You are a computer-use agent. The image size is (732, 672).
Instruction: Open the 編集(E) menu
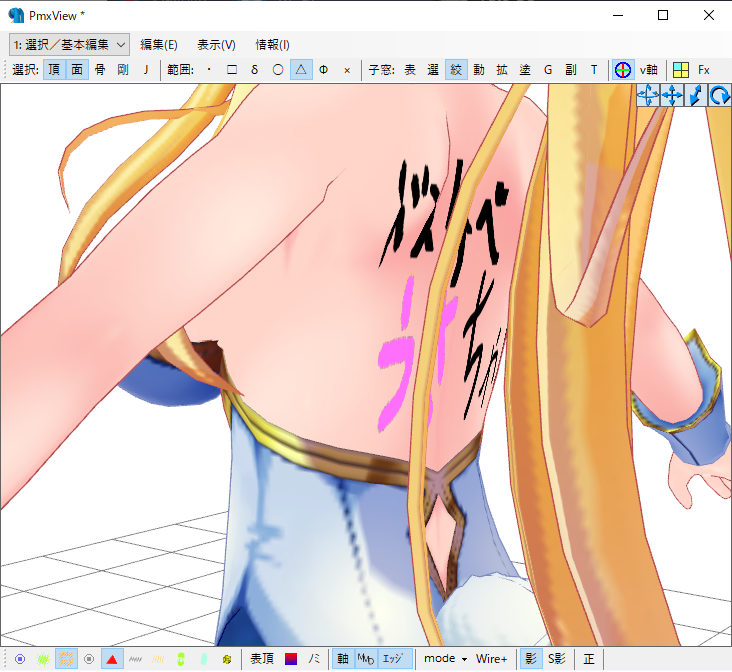click(159, 45)
